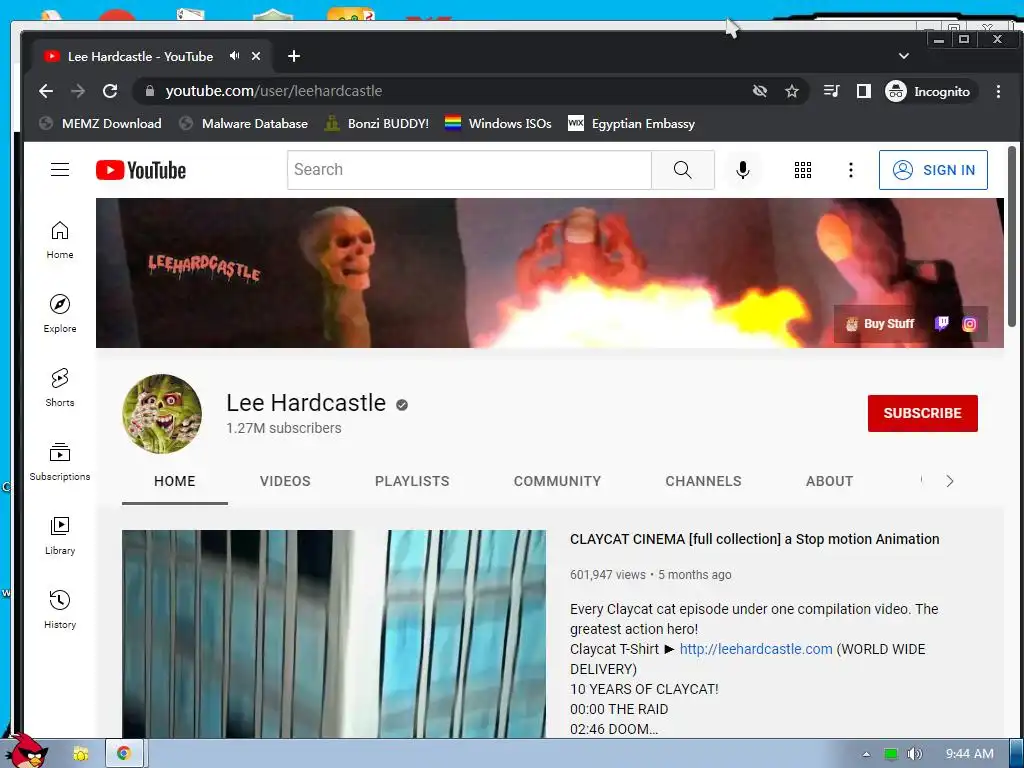Viewport: 1024px width, 768px height.
Task: Expand the tab search dropdown arrow
Action: (904, 56)
